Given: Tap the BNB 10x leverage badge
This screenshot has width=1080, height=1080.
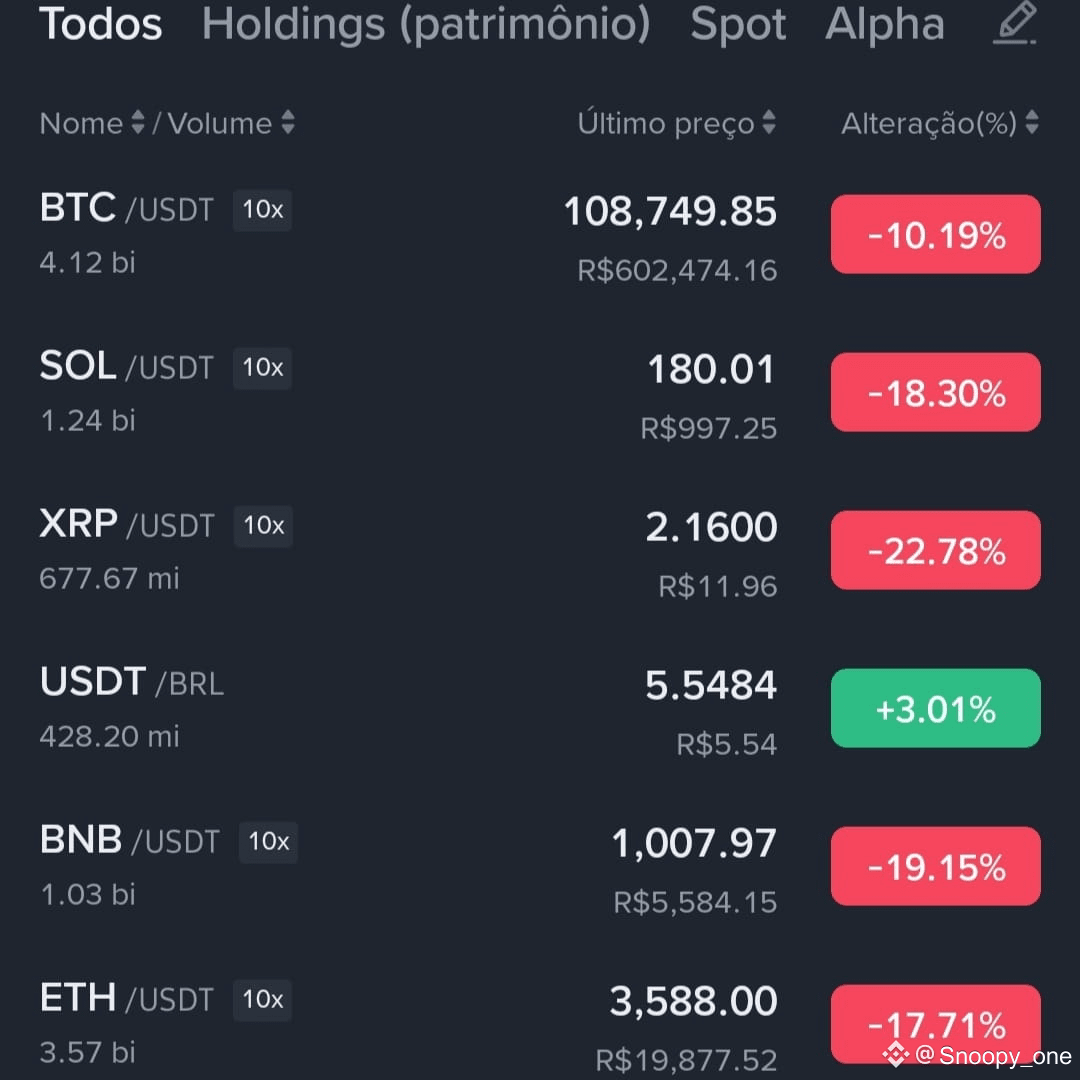Looking at the screenshot, I should pos(269,842).
